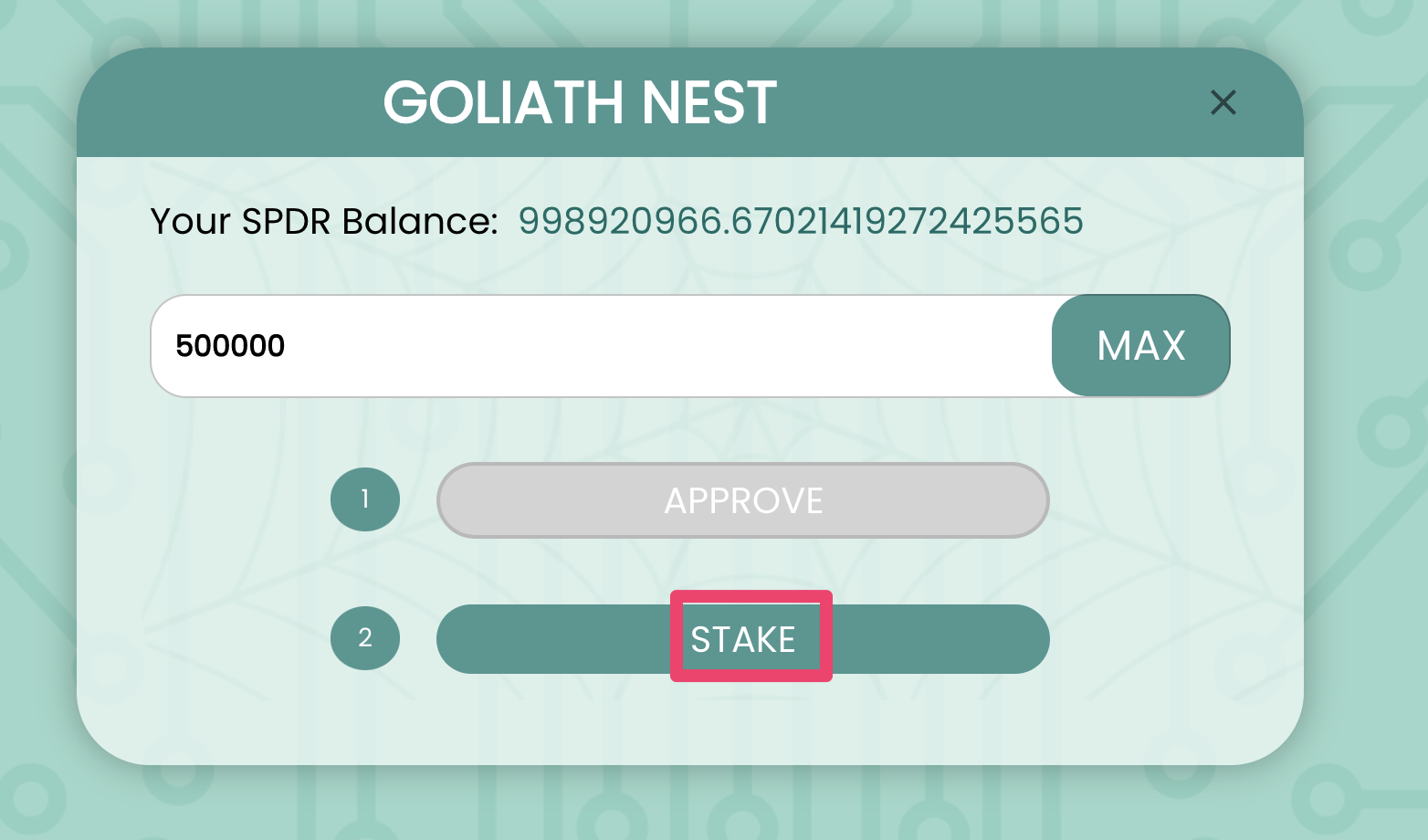Click the header bar left of the title
Screen dimensions: 1428x840
coord(228,102)
